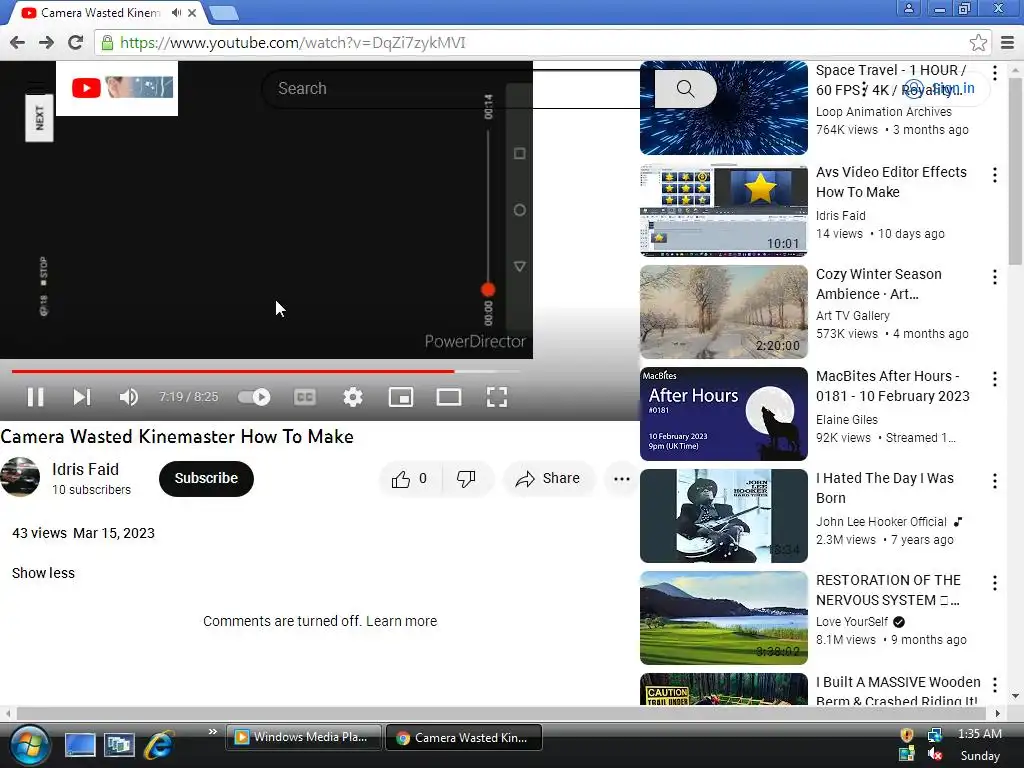
Task: Mute the tab audio speaker icon
Action: [x=176, y=12]
